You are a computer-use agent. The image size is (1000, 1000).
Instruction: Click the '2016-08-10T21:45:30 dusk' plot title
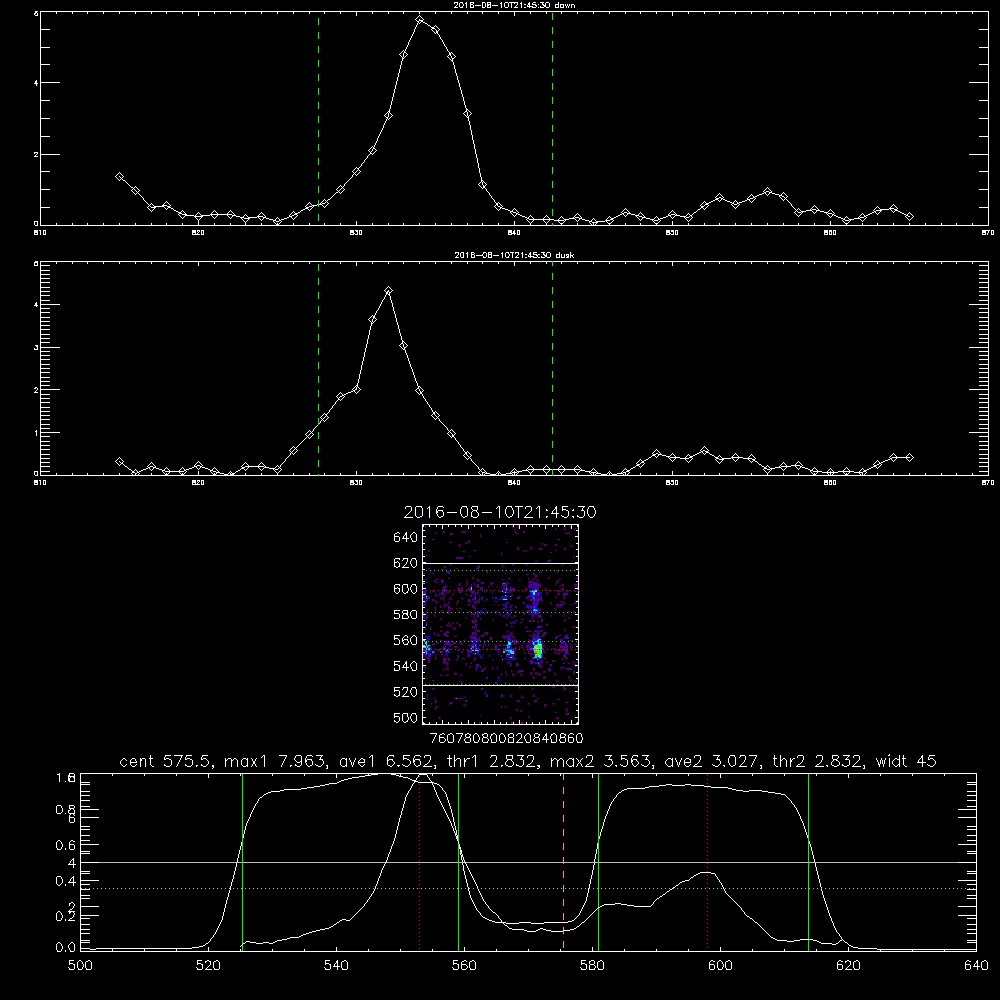[514, 255]
